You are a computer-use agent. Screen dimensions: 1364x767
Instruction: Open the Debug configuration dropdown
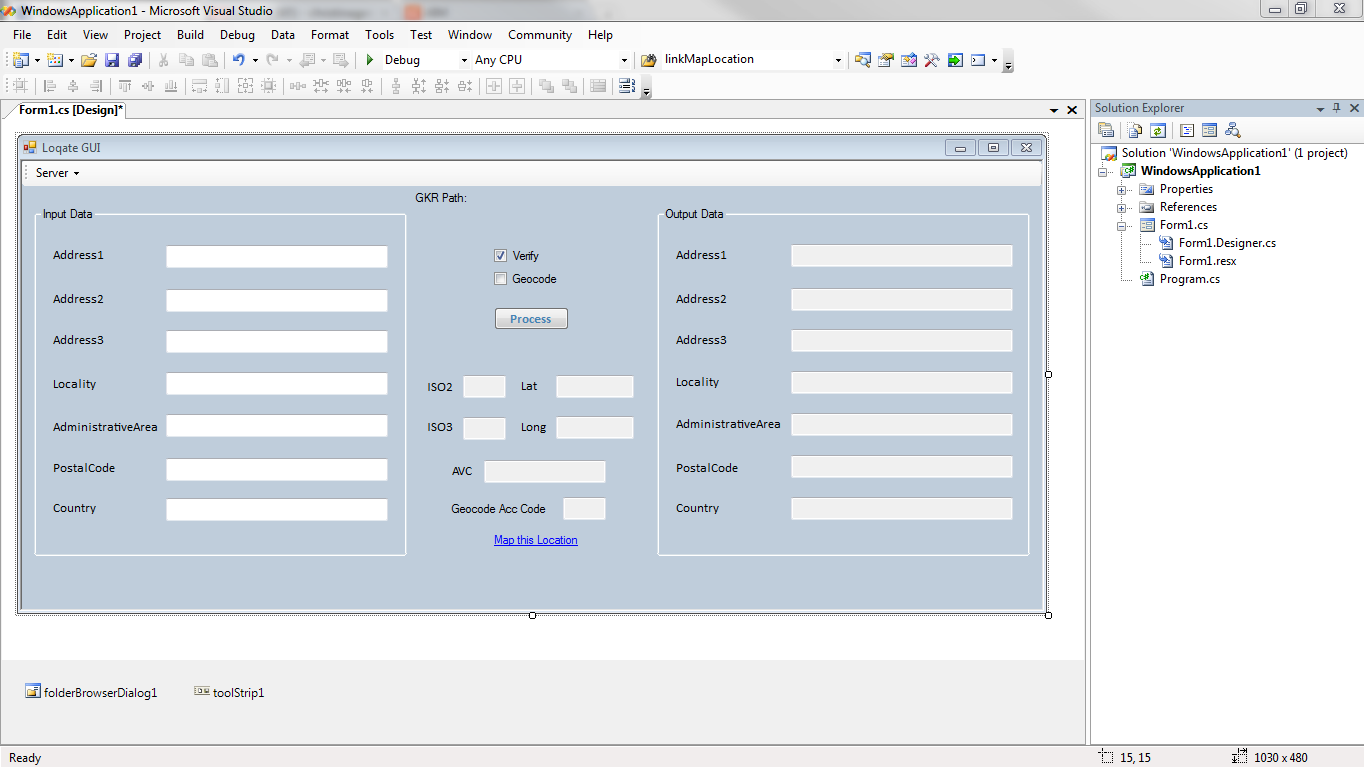click(x=464, y=60)
